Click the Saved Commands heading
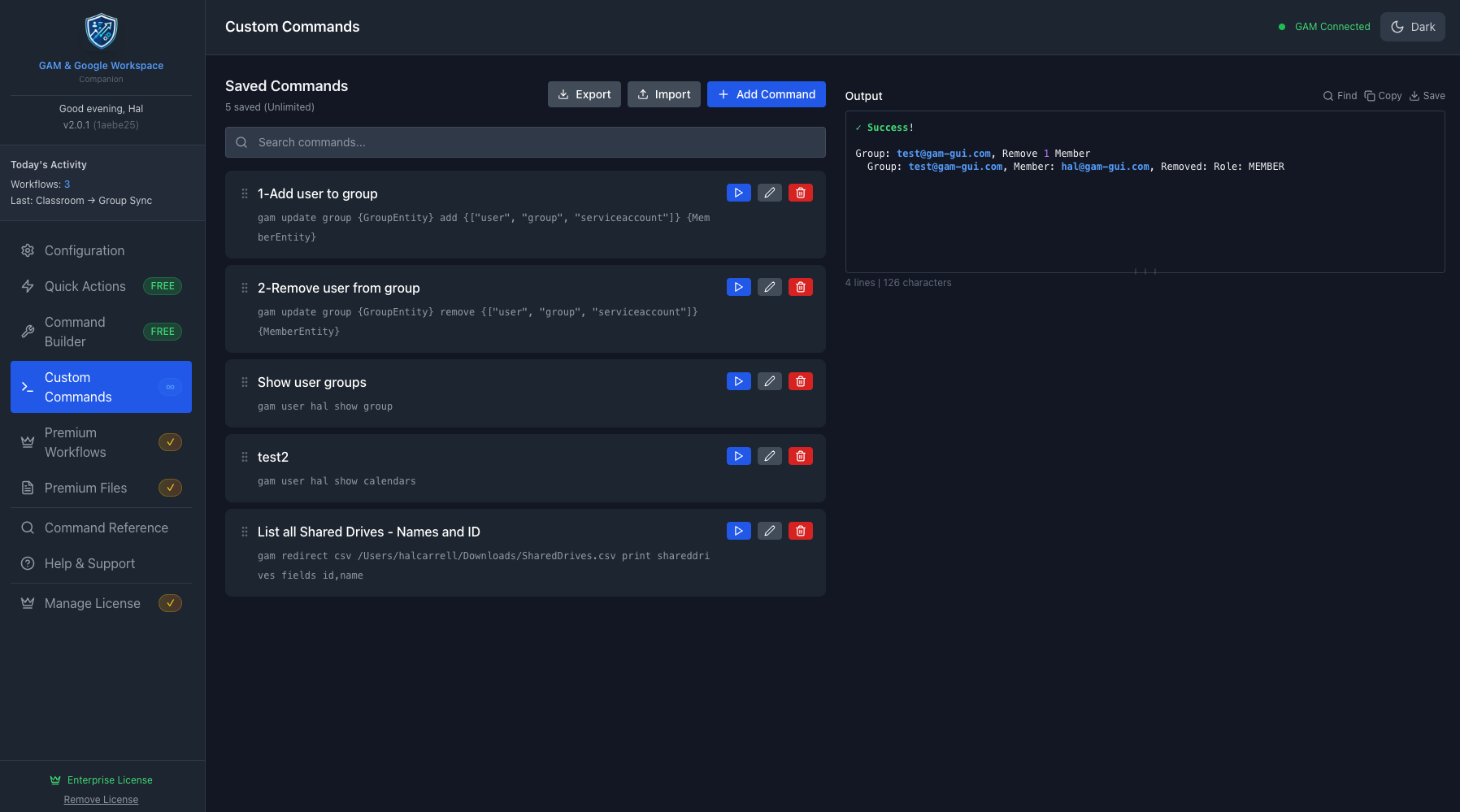The width and height of the screenshot is (1460, 812). point(286,86)
